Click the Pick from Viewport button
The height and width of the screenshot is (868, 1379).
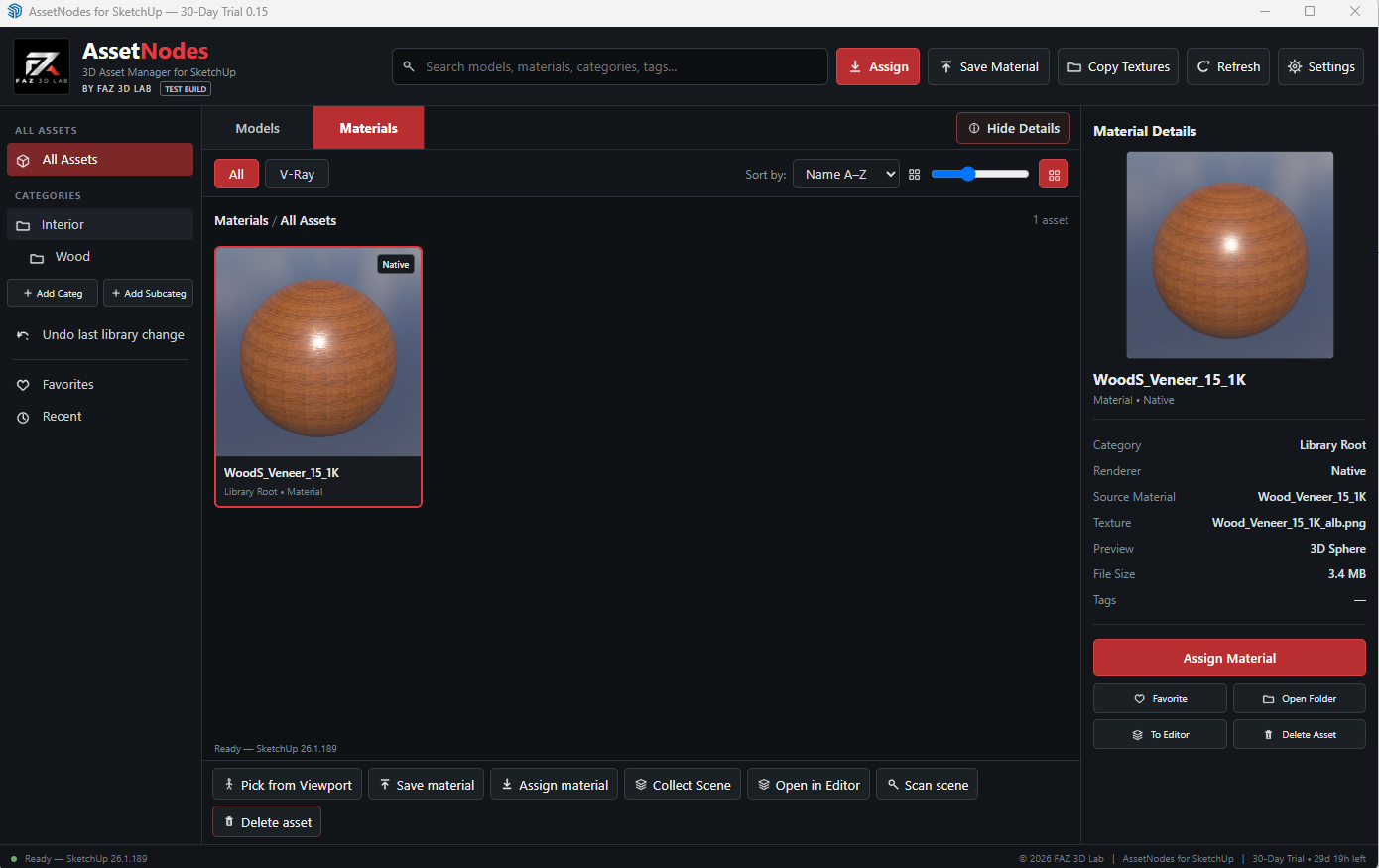pyautogui.click(x=287, y=785)
